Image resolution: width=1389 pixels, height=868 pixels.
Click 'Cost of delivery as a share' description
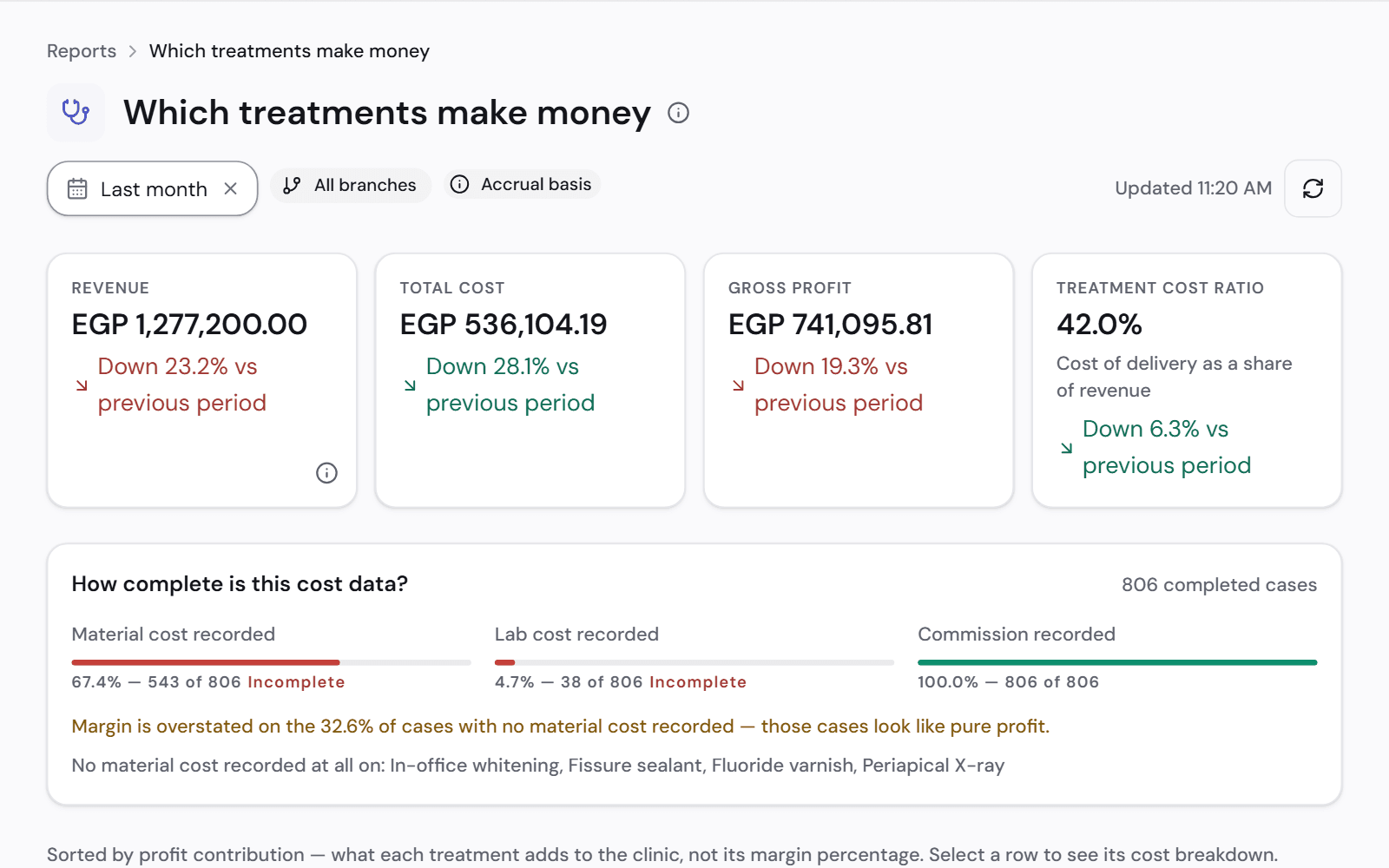coord(1175,377)
